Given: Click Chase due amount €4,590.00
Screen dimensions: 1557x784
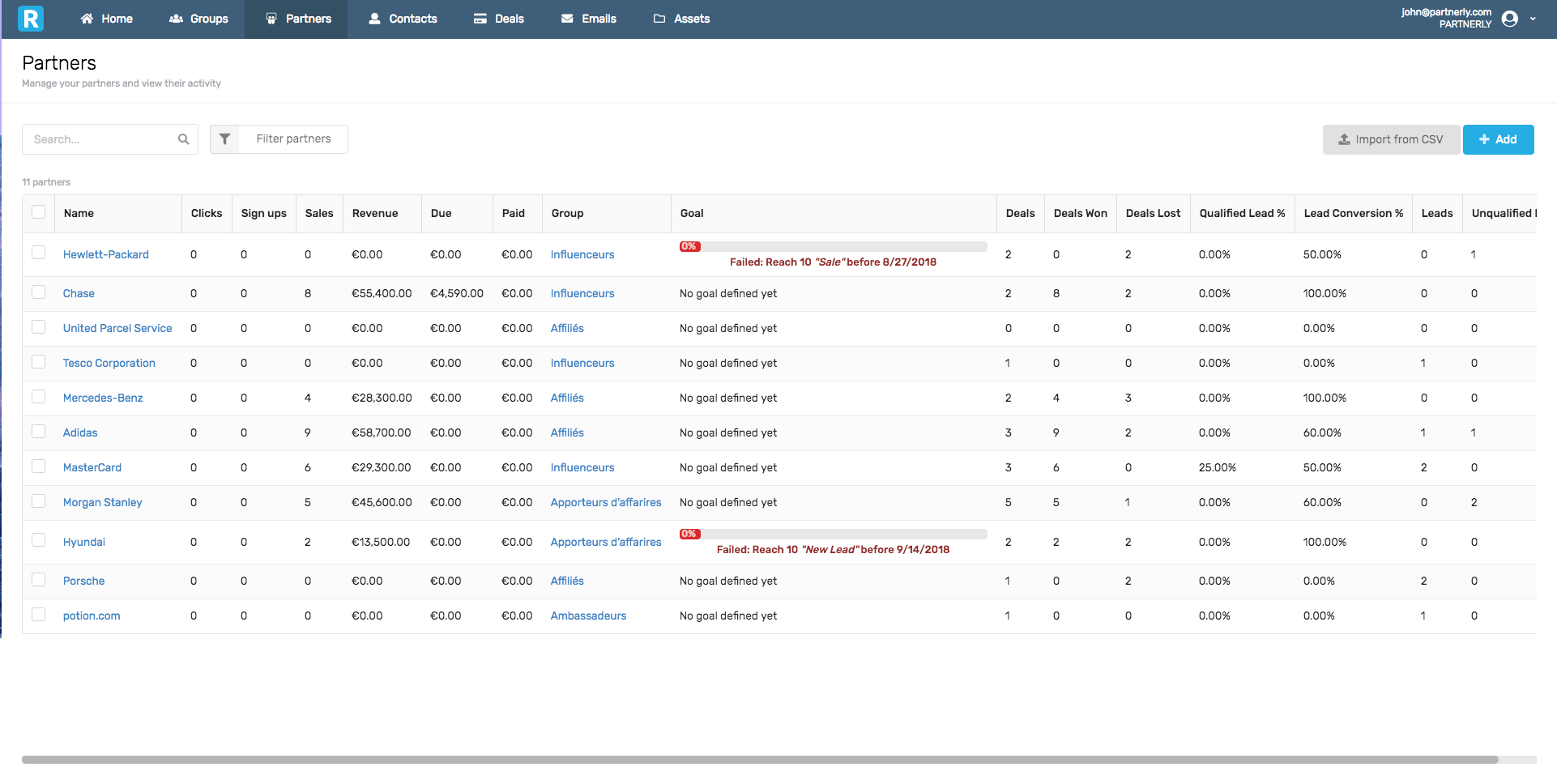Looking at the screenshot, I should 457,293.
